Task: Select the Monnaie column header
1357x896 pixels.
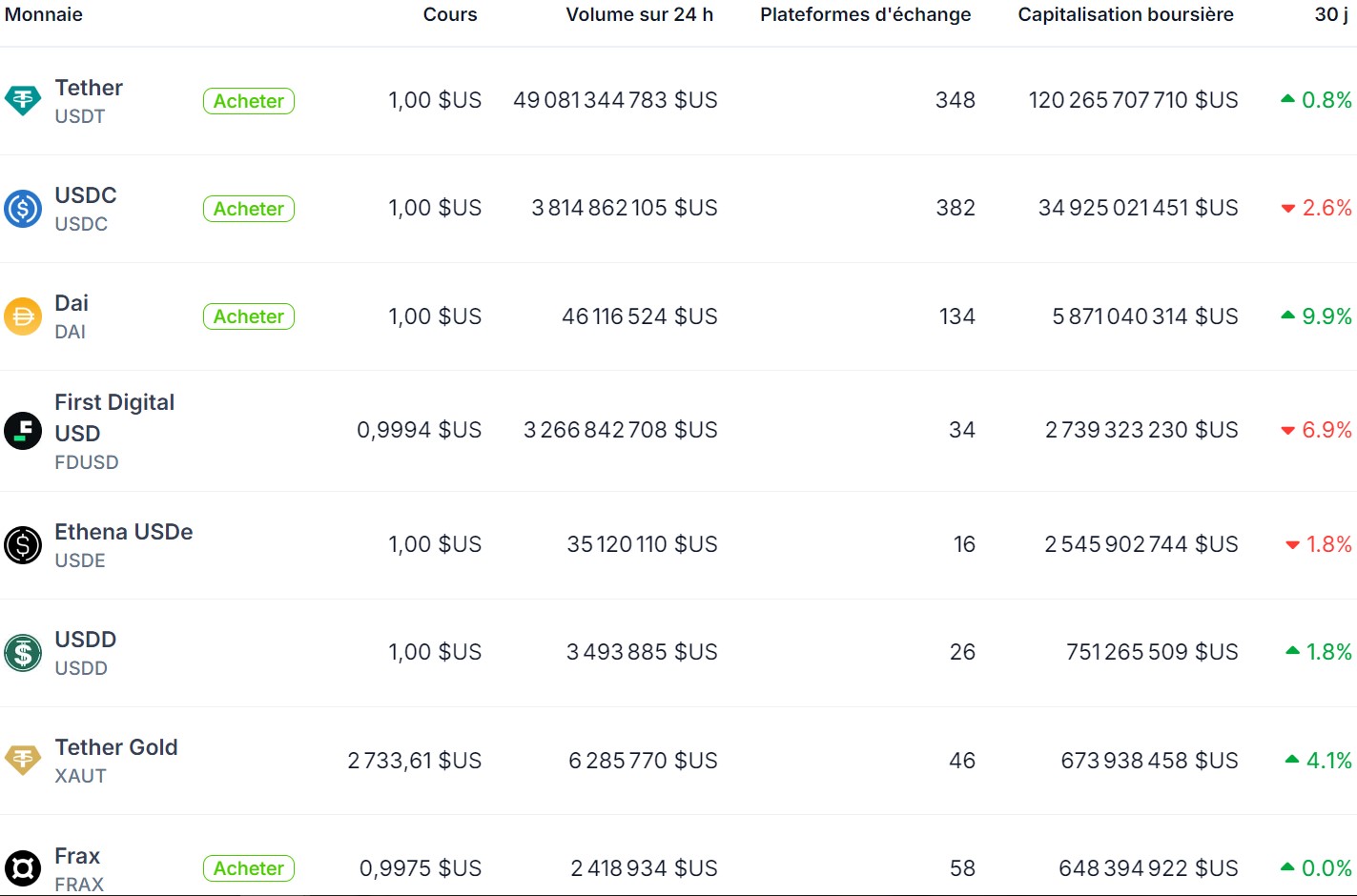Action: (44, 14)
